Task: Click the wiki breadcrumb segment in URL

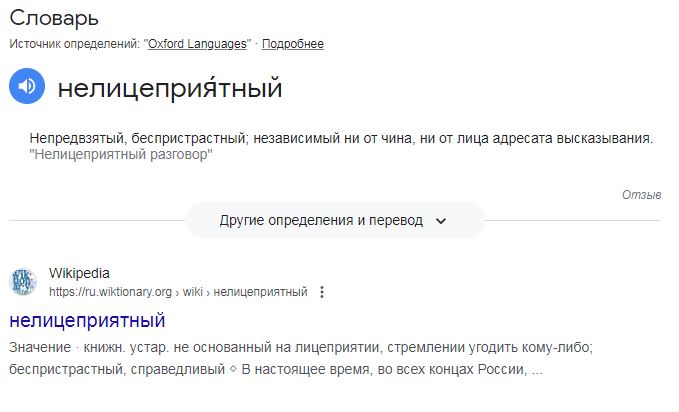Action: click(x=193, y=292)
